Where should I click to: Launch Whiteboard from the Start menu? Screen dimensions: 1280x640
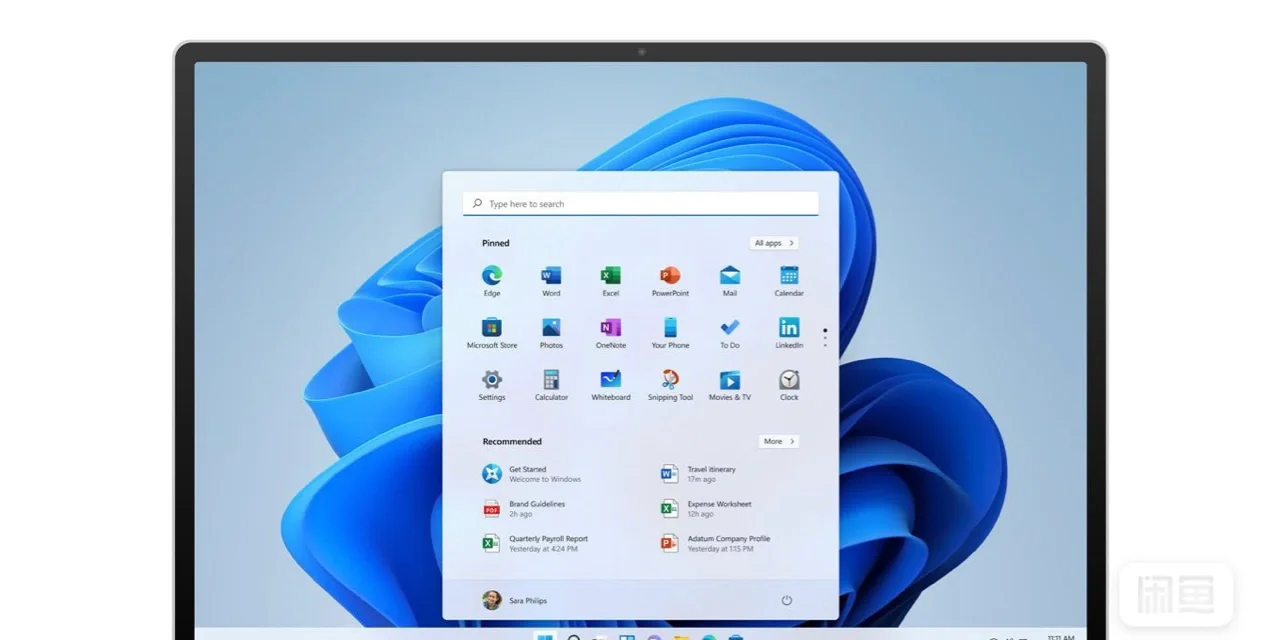[610, 381]
